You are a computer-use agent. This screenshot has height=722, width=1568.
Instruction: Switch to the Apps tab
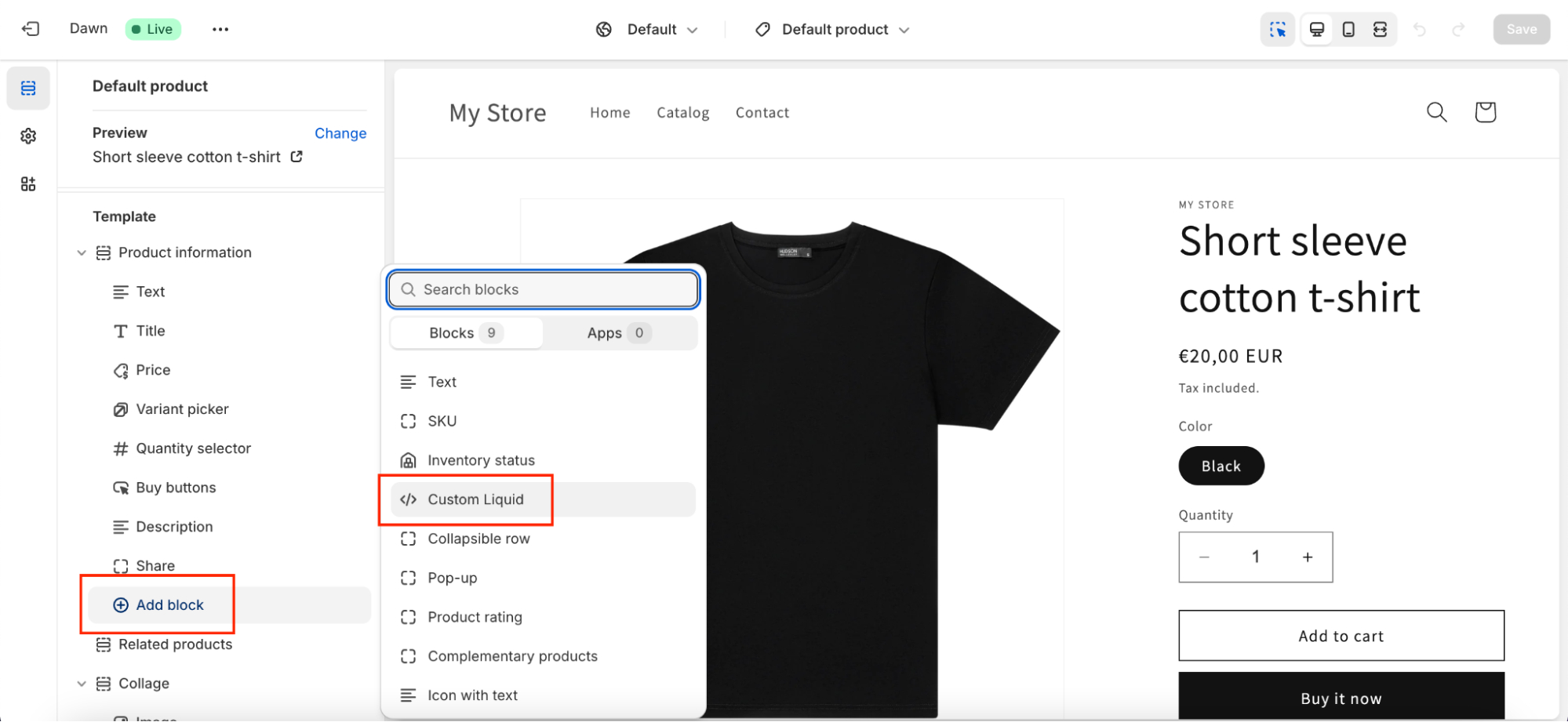pos(617,332)
